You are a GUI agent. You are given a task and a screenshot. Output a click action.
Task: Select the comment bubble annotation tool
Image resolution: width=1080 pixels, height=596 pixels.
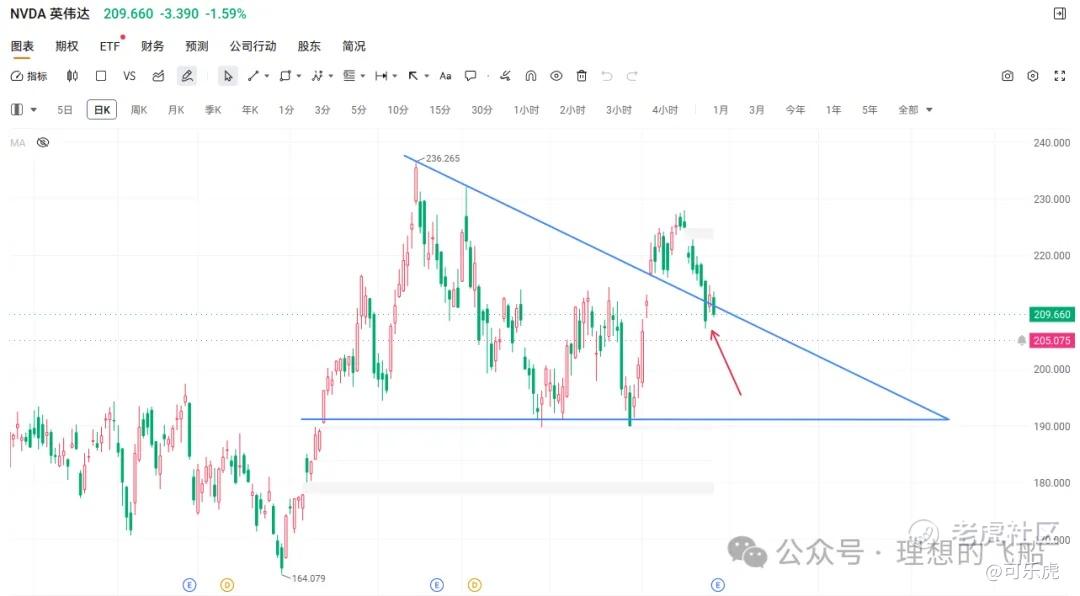[x=470, y=76]
